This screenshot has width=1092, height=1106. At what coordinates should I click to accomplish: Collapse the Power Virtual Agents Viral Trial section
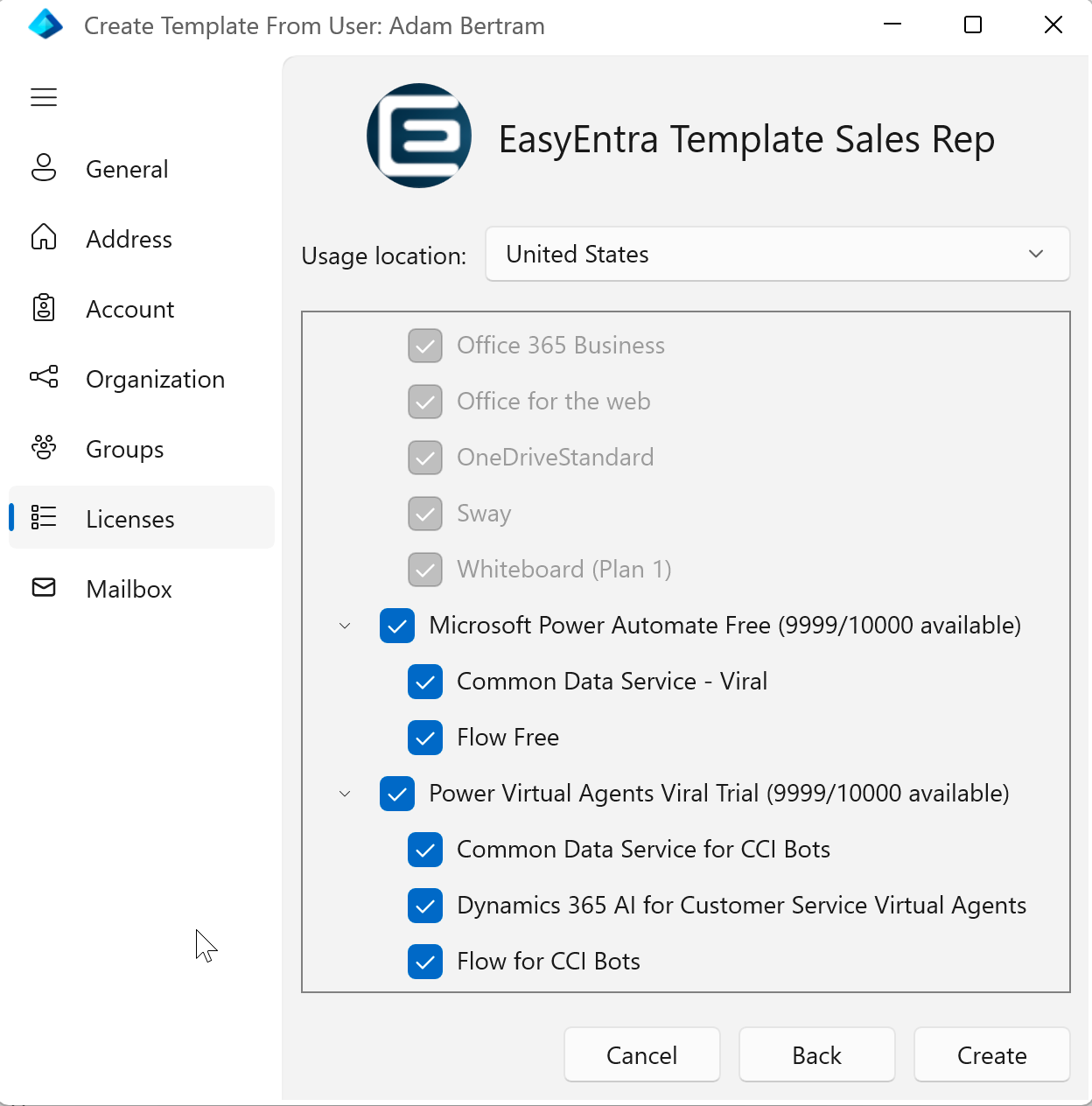344,794
